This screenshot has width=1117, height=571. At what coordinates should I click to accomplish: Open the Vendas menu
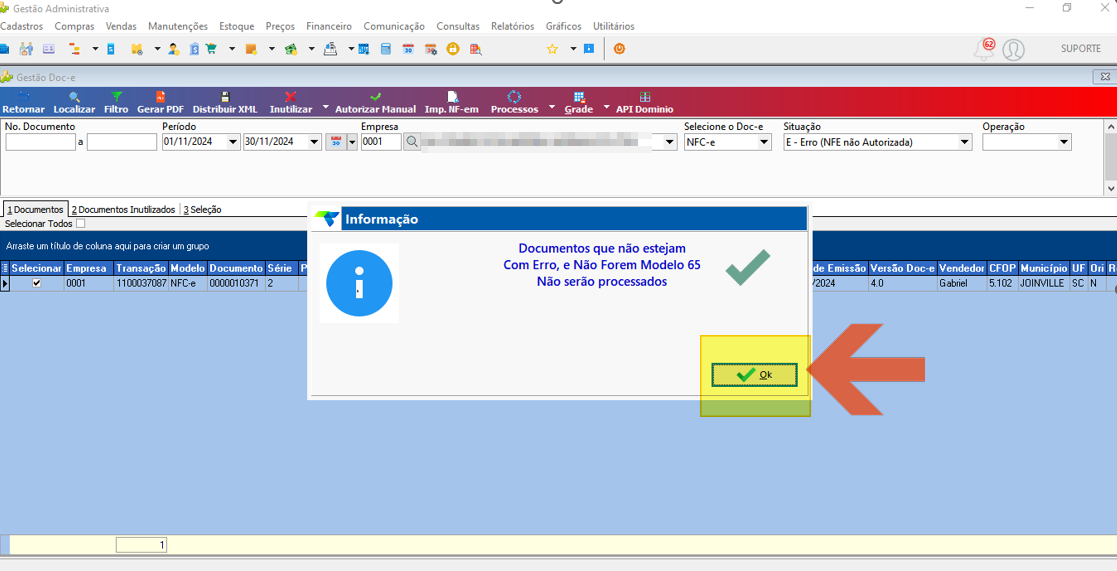tap(120, 26)
